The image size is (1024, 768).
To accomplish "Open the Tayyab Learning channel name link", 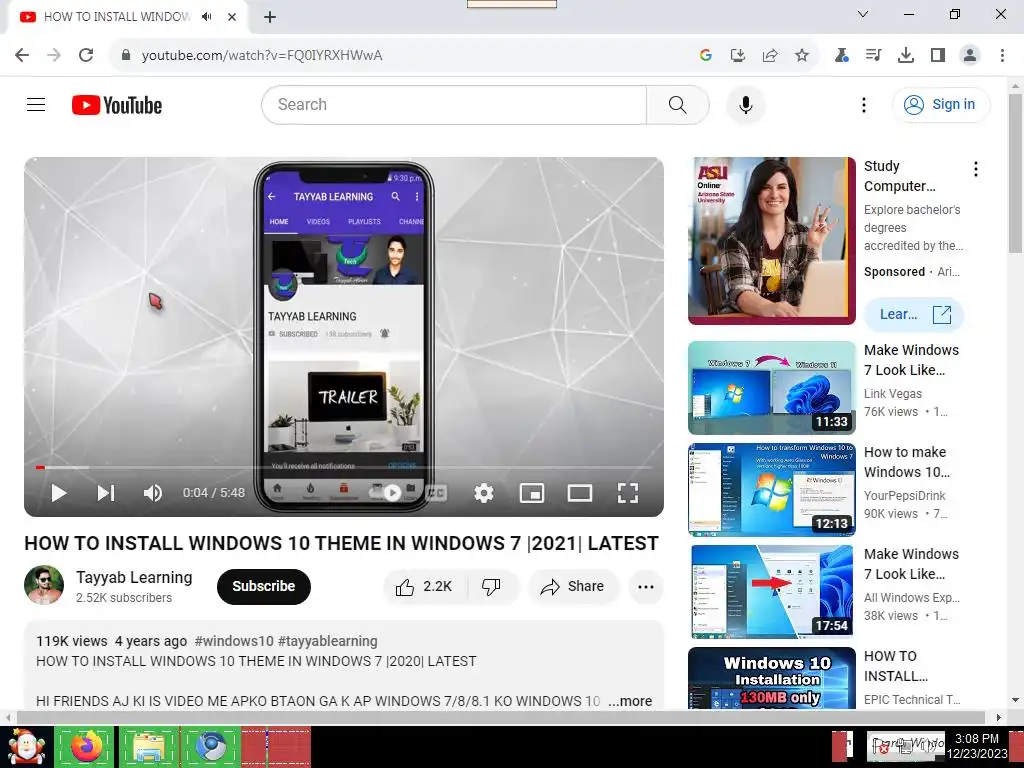I will click(134, 577).
